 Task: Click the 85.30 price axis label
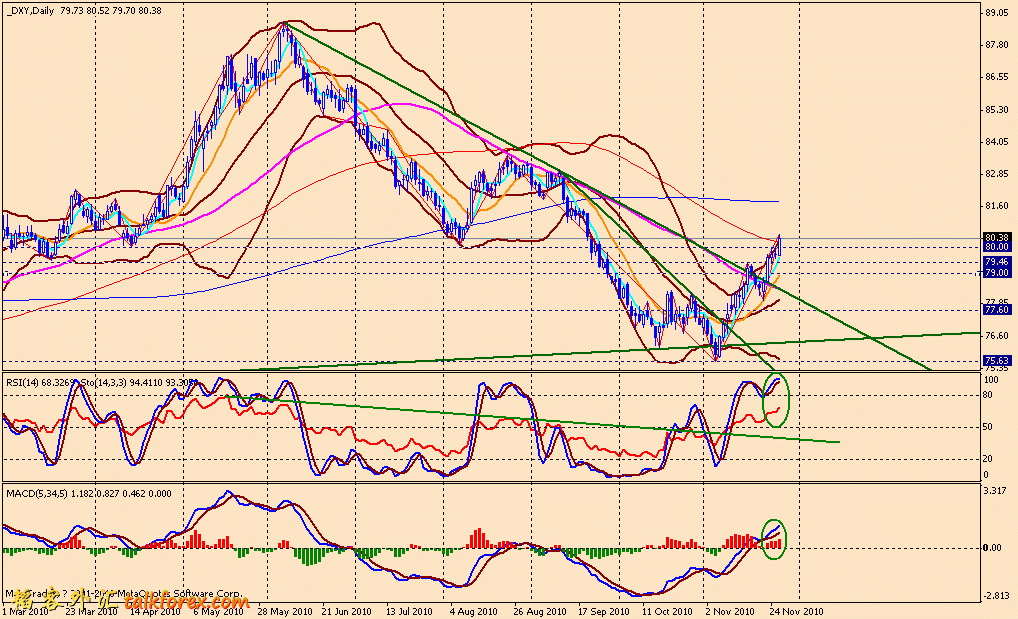[x=997, y=109]
